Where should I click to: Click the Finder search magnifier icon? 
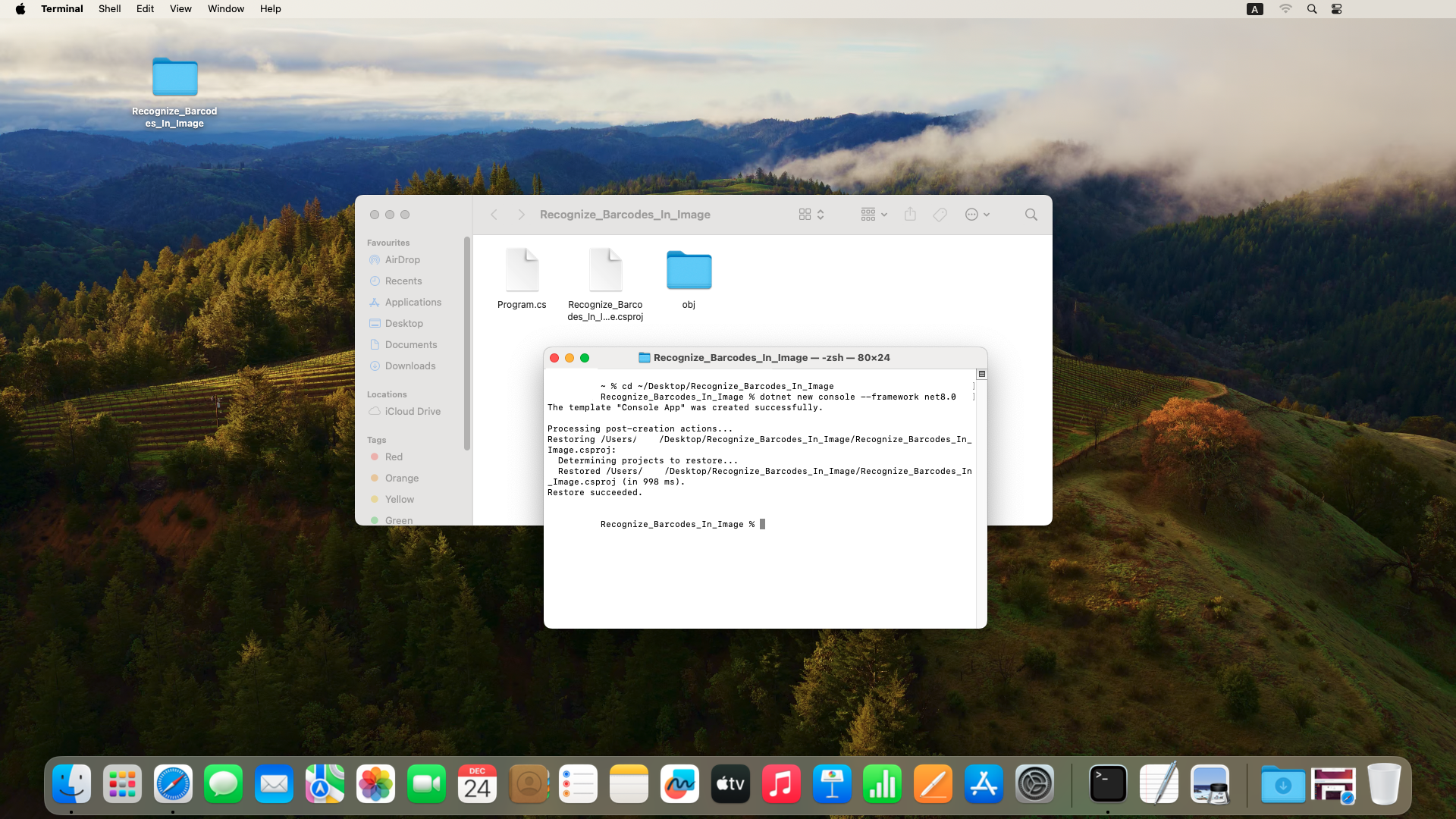tap(1031, 215)
